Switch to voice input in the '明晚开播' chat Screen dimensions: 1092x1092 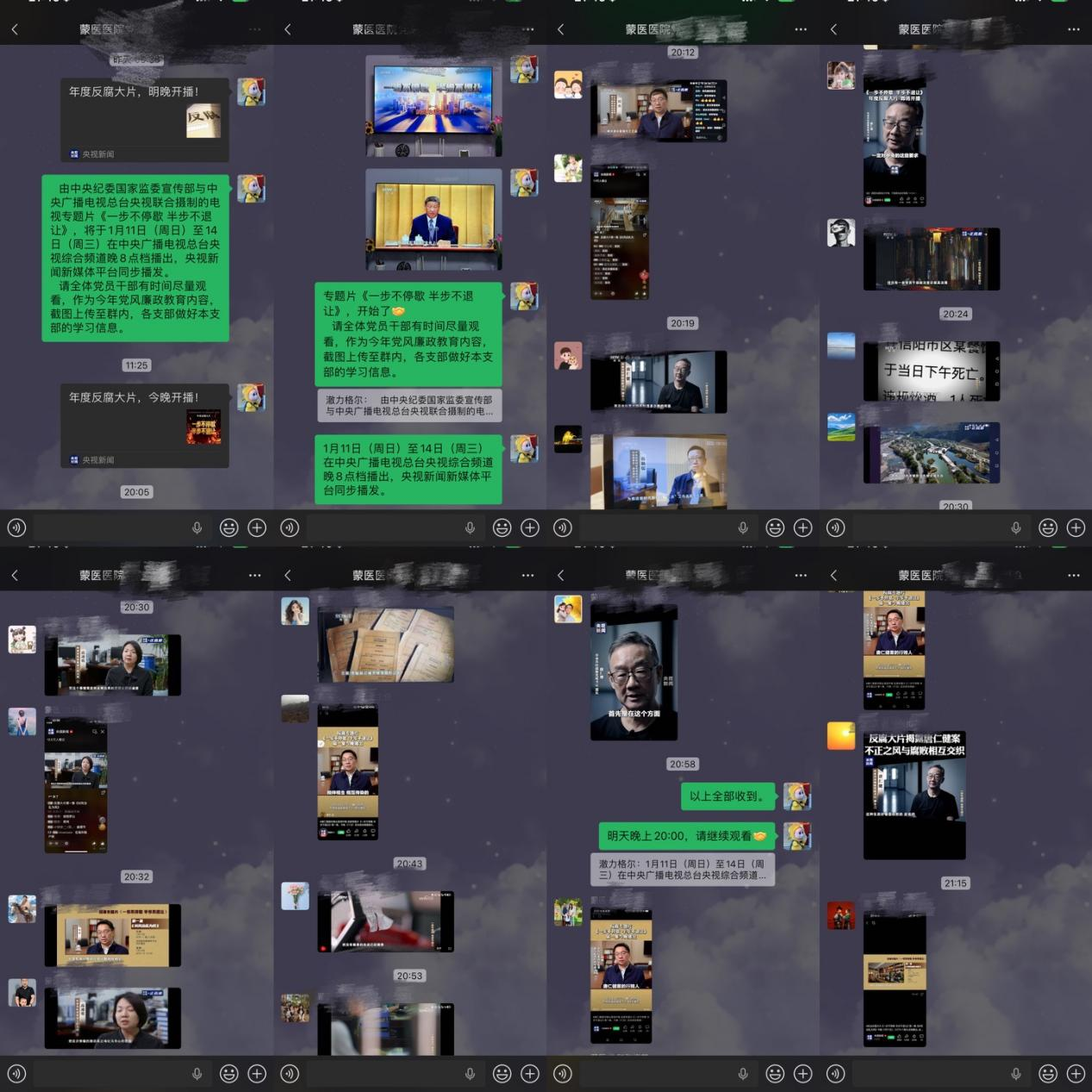point(16,527)
